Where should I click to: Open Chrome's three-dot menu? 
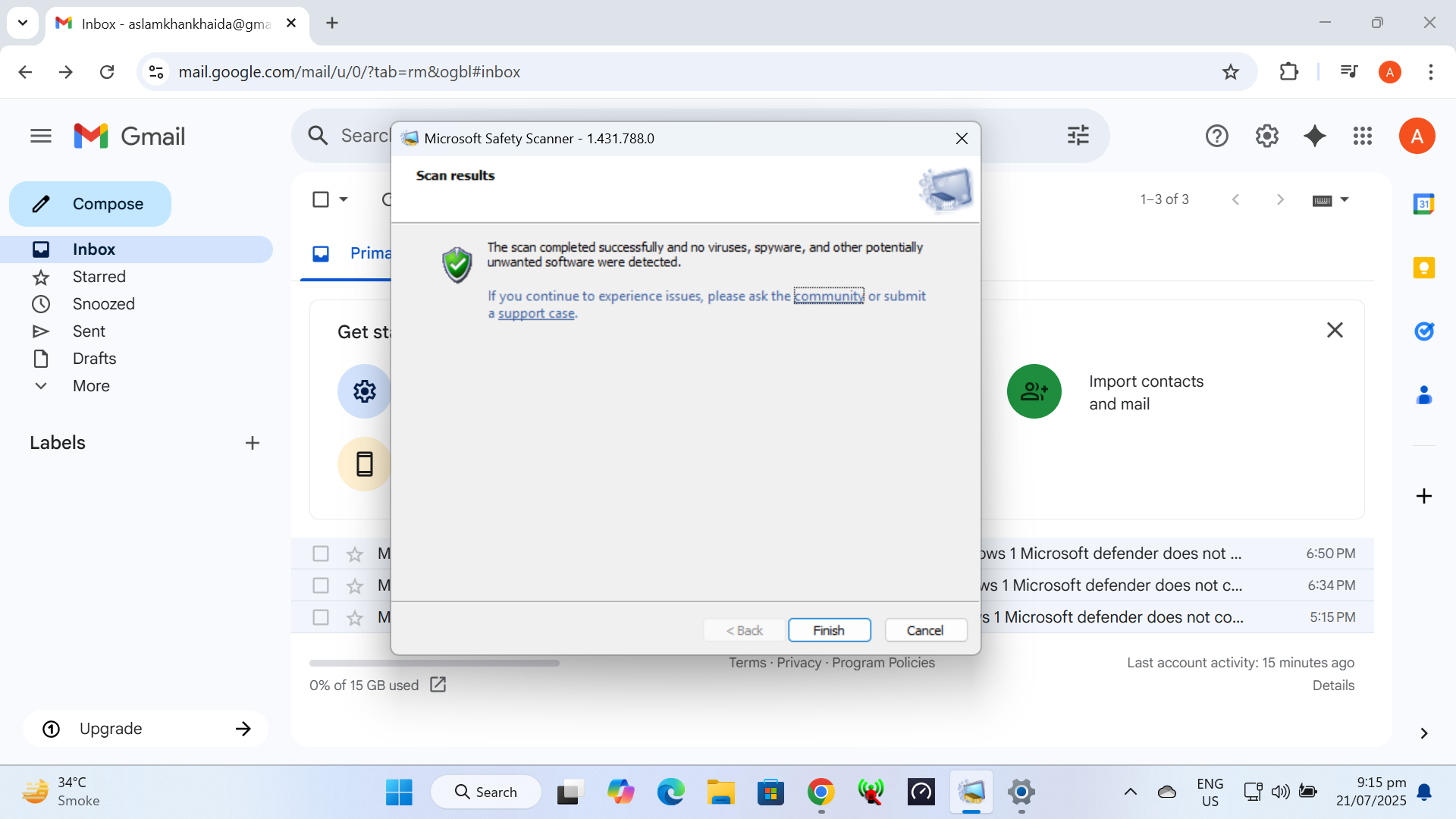[x=1432, y=71]
